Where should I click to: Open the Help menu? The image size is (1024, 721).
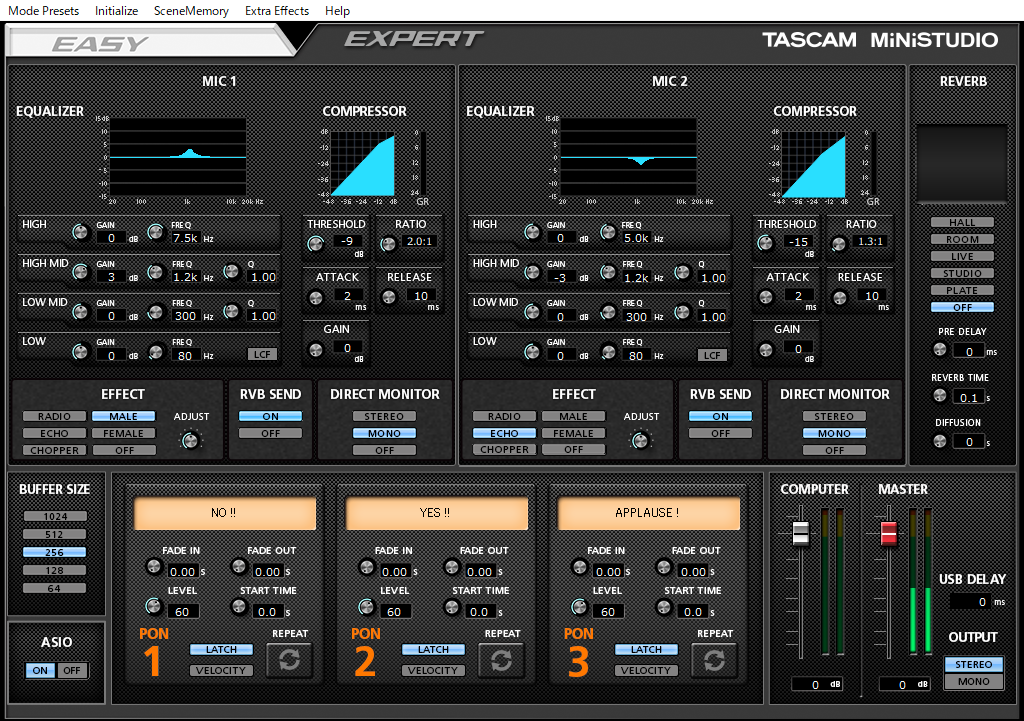[x=338, y=10]
